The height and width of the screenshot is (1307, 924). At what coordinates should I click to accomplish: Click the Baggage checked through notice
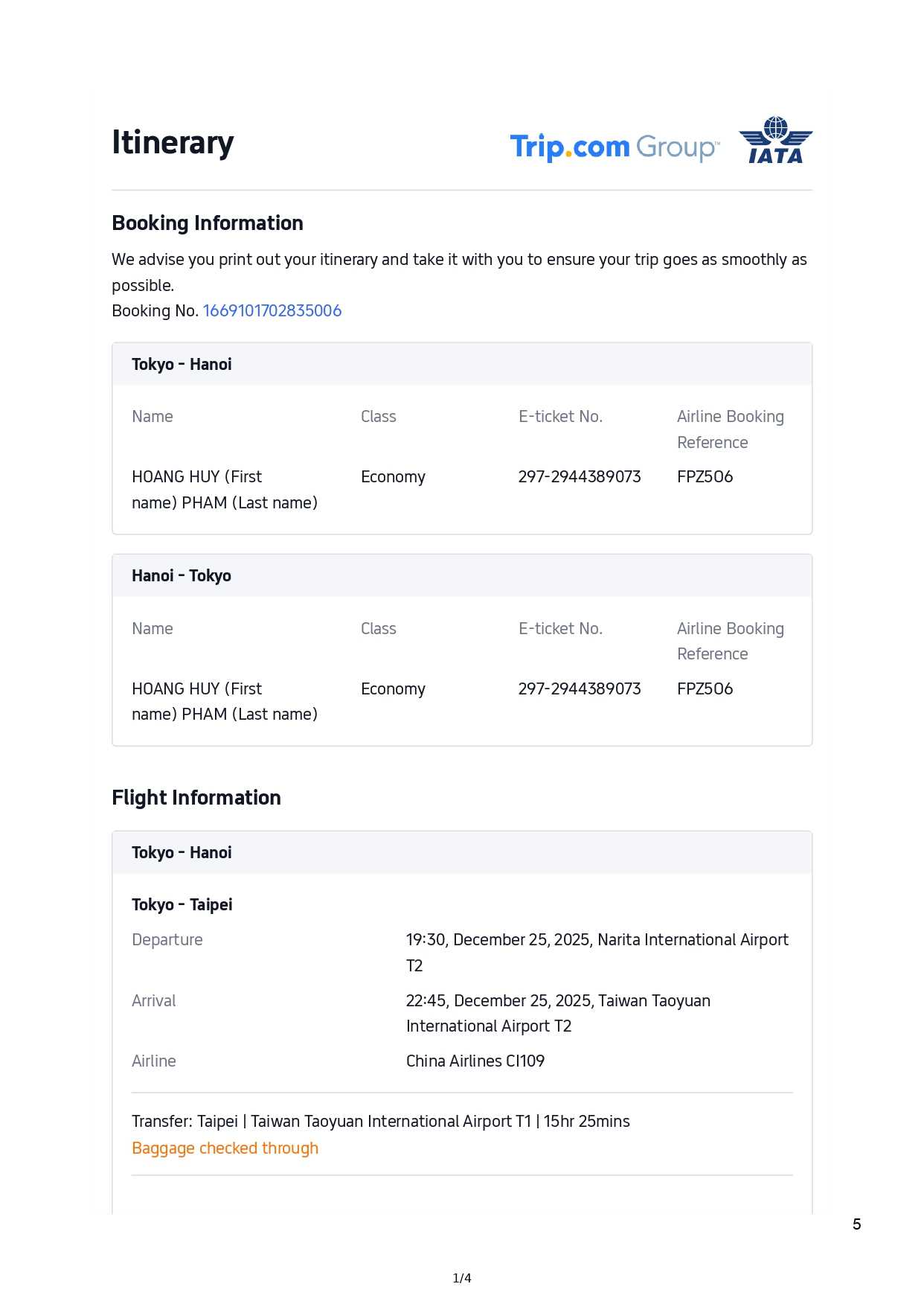click(x=225, y=1148)
